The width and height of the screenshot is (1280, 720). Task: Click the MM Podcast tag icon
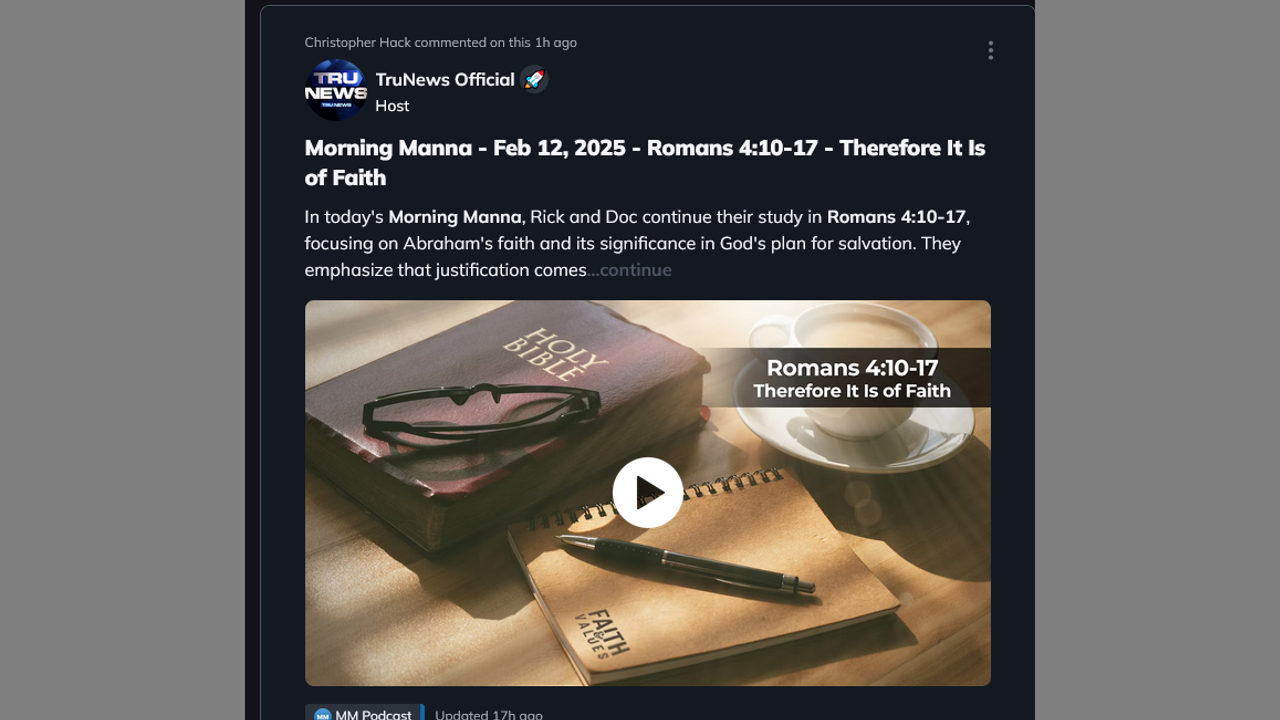click(322, 715)
